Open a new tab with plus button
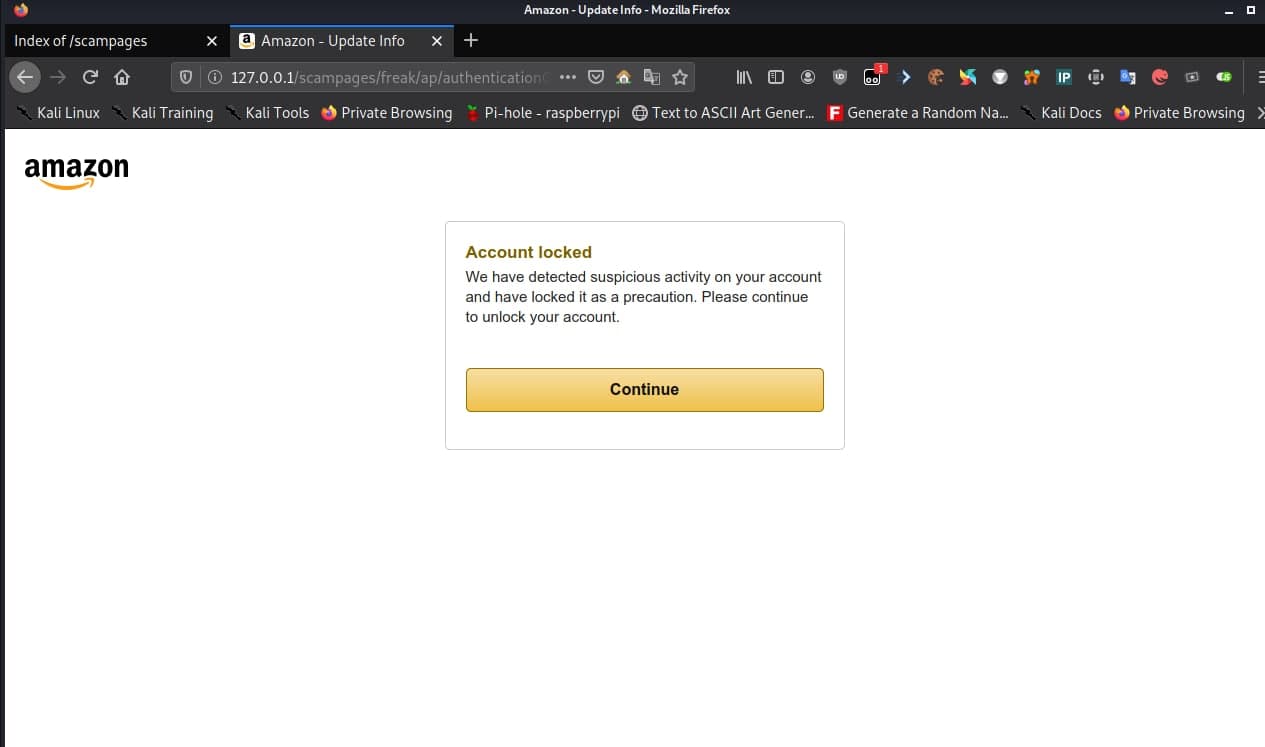 coord(471,41)
